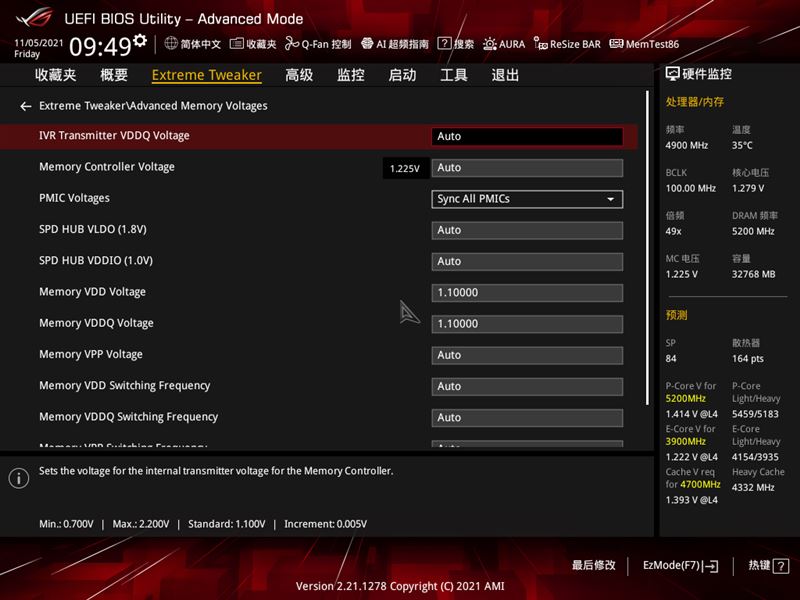Open 热键 hotkeys help
The width and height of the screenshot is (800, 600).
click(768, 565)
